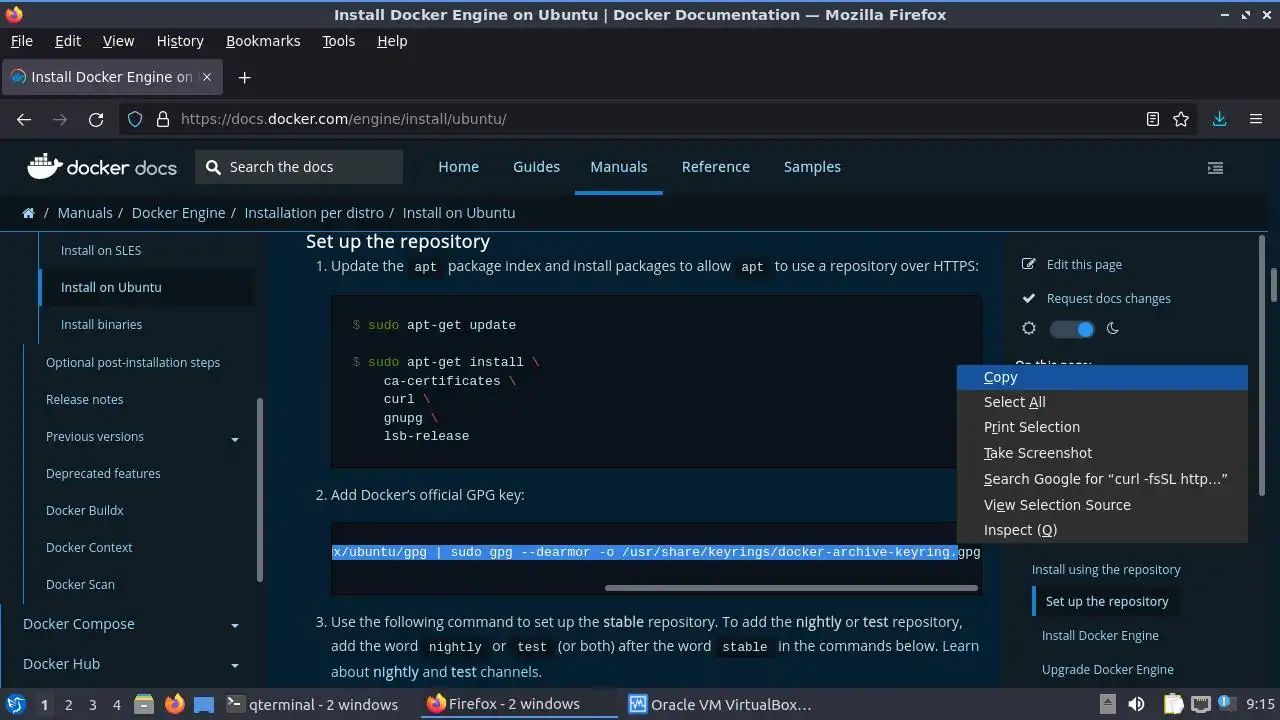This screenshot has width=1280, height=720.
Task: Click Edit this page link
Action: point(1084,265)
